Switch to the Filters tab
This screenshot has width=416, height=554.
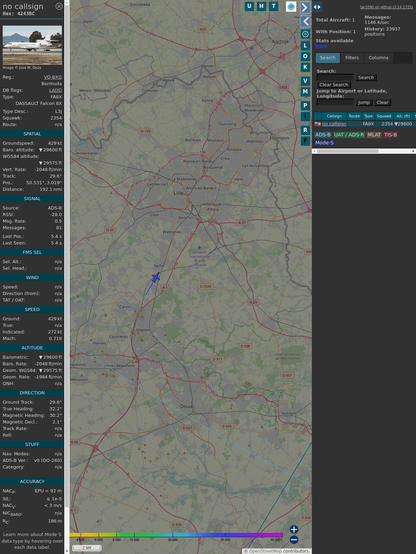tap(352, 58)
